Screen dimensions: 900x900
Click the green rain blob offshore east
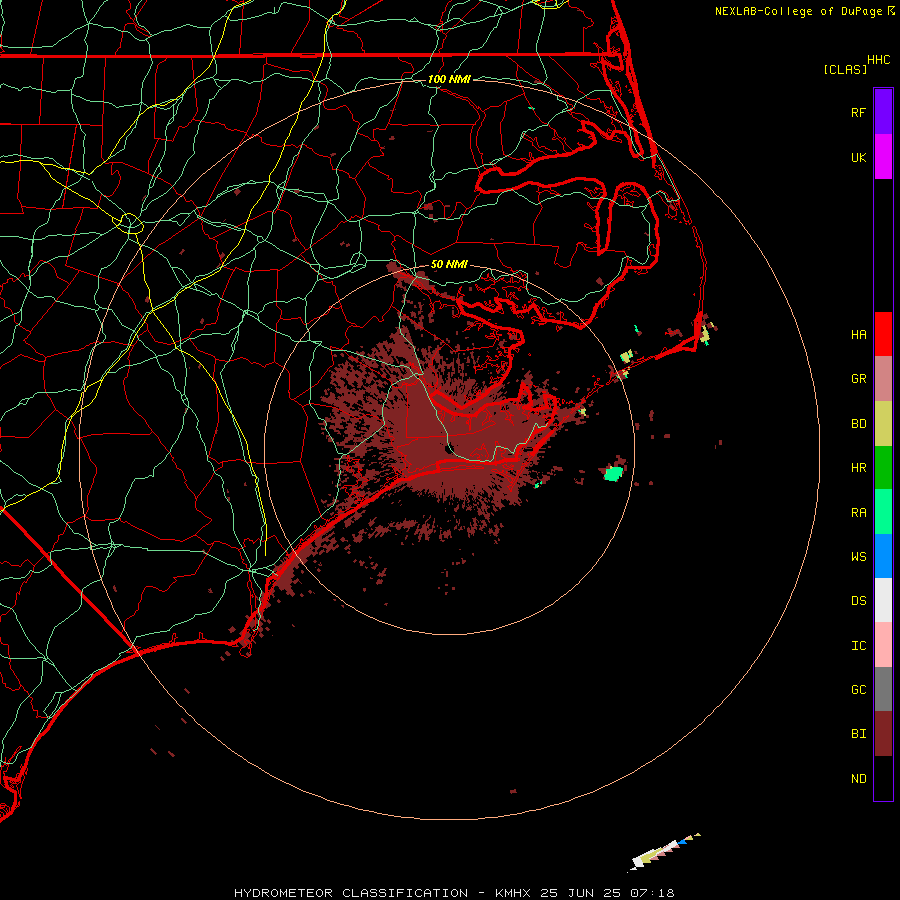click(614, 474)
